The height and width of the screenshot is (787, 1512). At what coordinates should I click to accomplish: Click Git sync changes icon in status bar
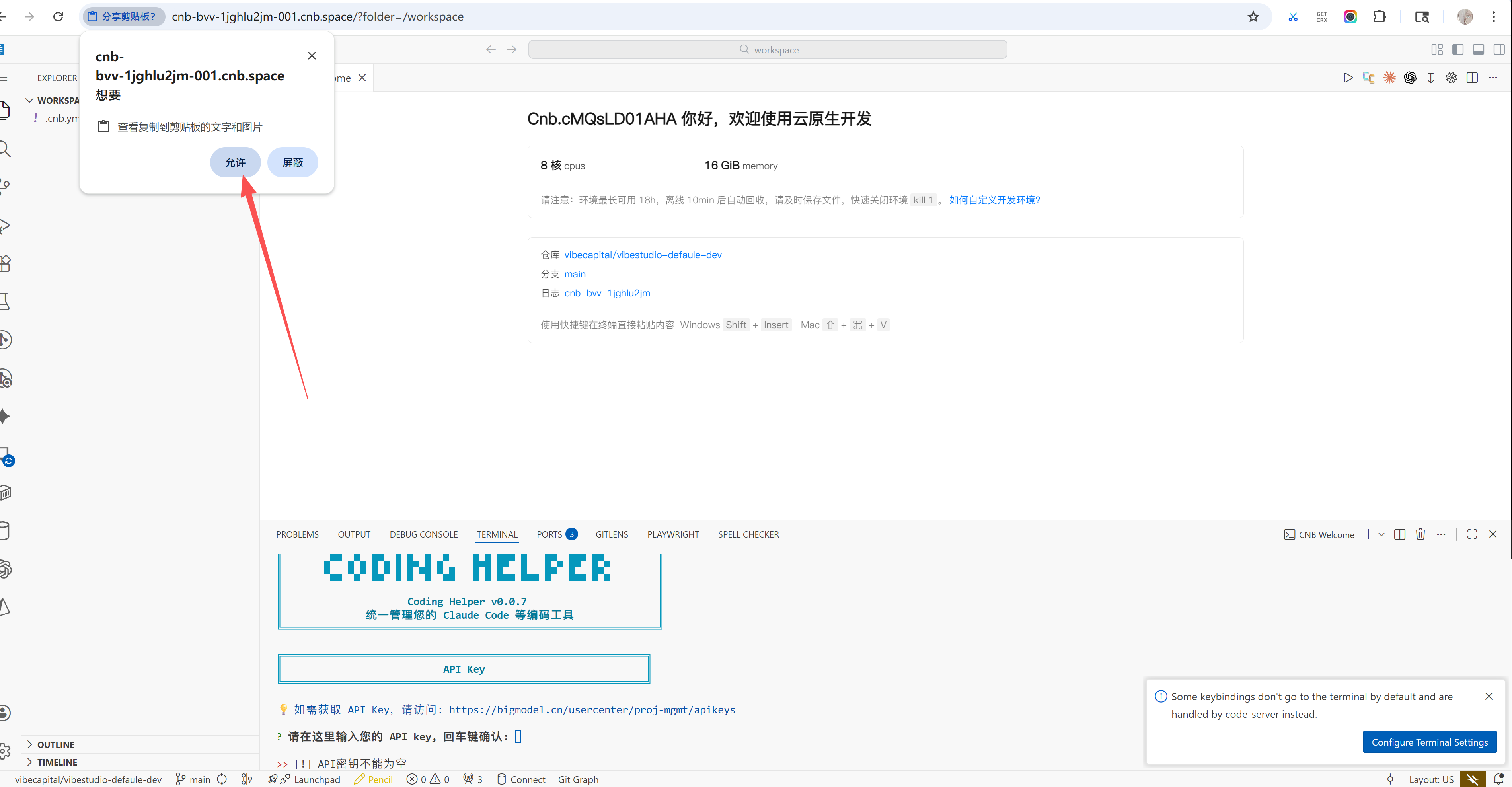[x=222, y=779]
